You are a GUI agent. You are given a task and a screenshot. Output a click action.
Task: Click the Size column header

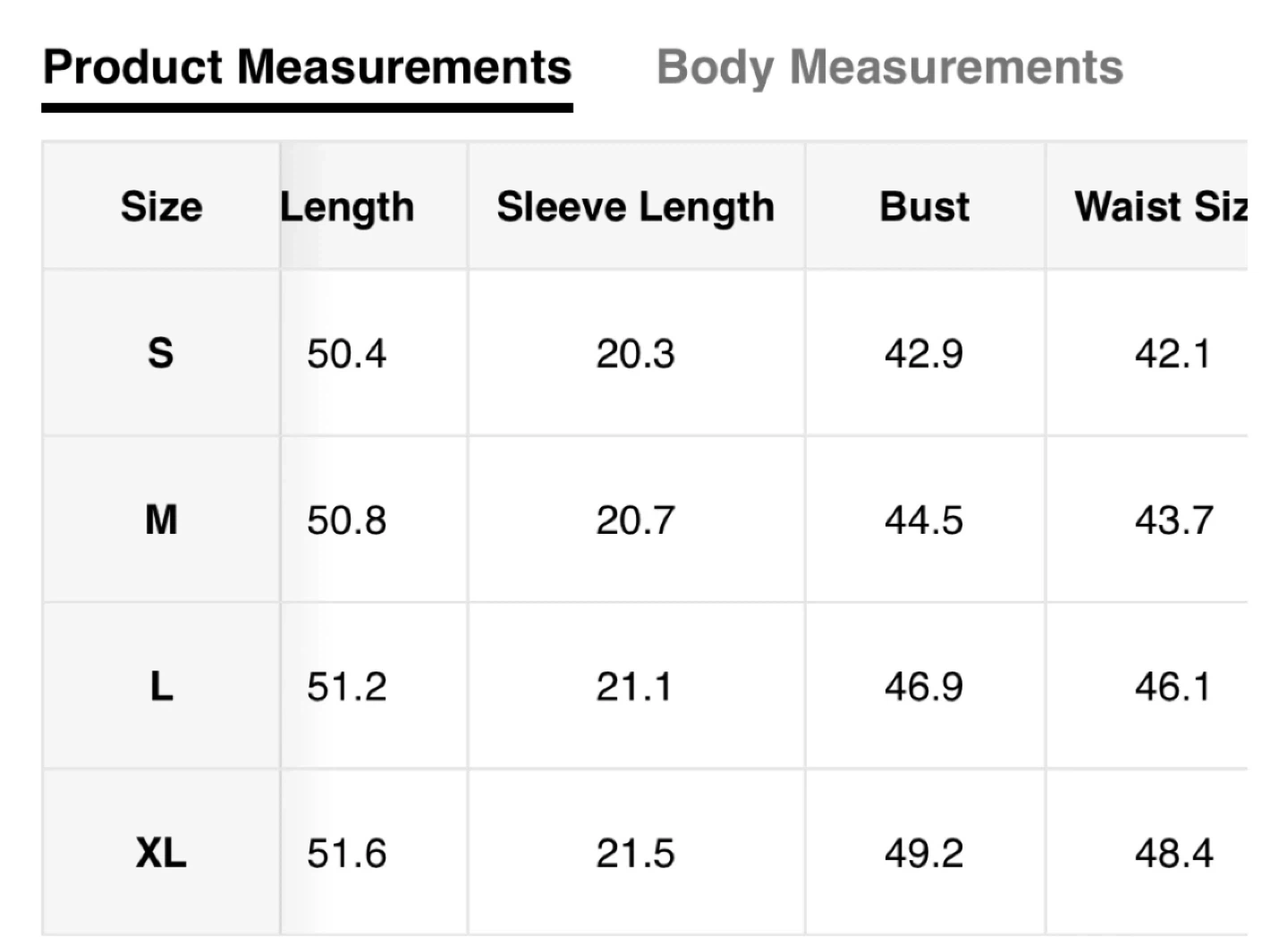click(x=161, y=207)
